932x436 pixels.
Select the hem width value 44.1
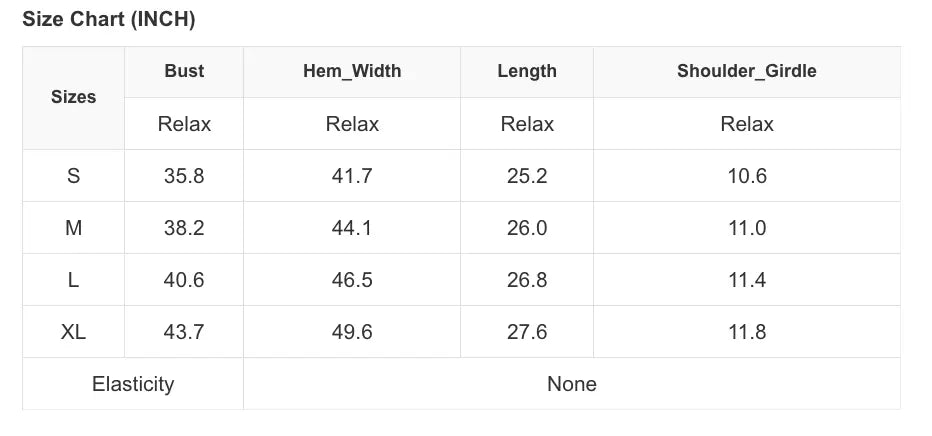tap(352, 228)
